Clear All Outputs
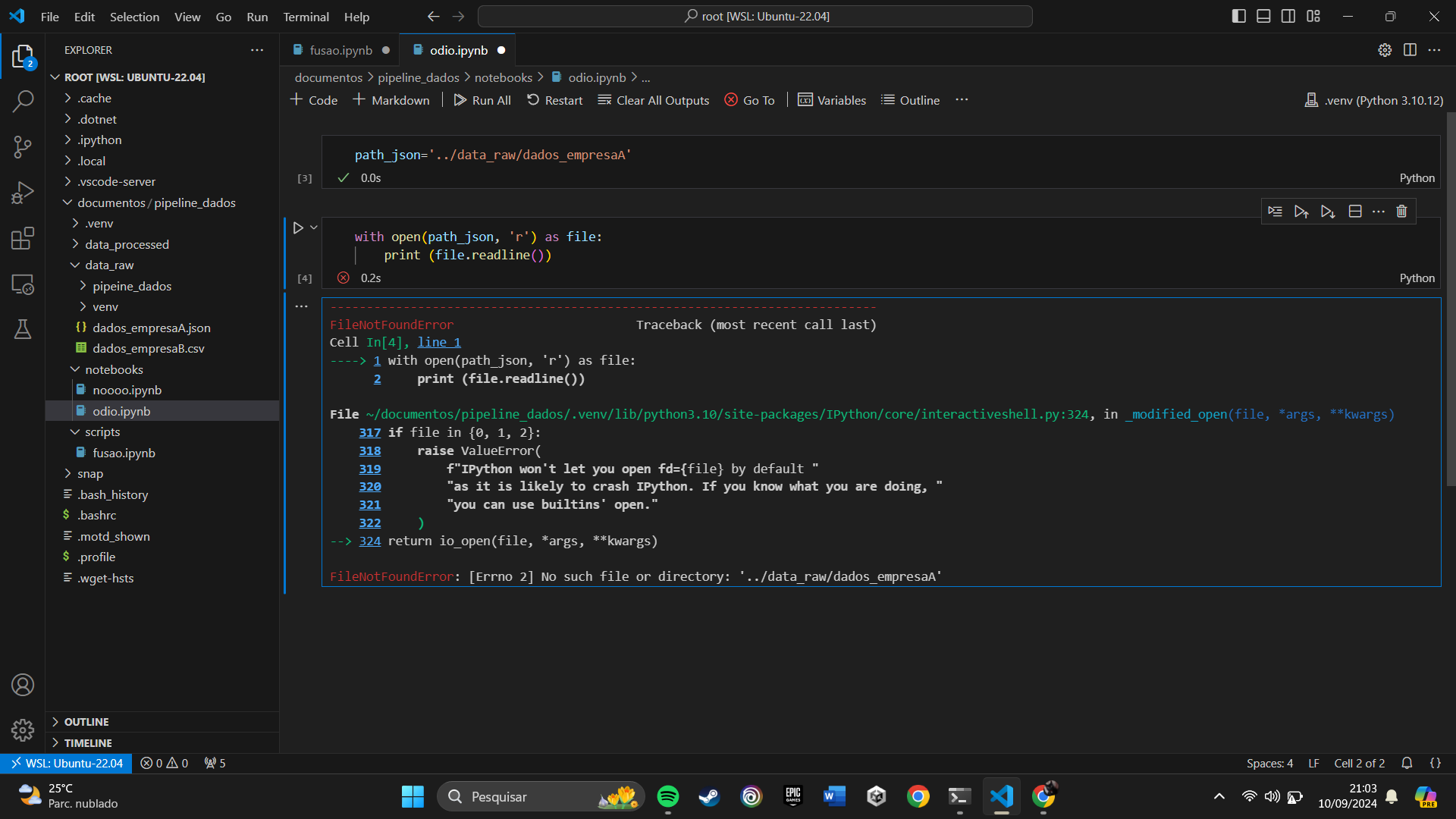1456x819 pixels. [x=654, y=100]
